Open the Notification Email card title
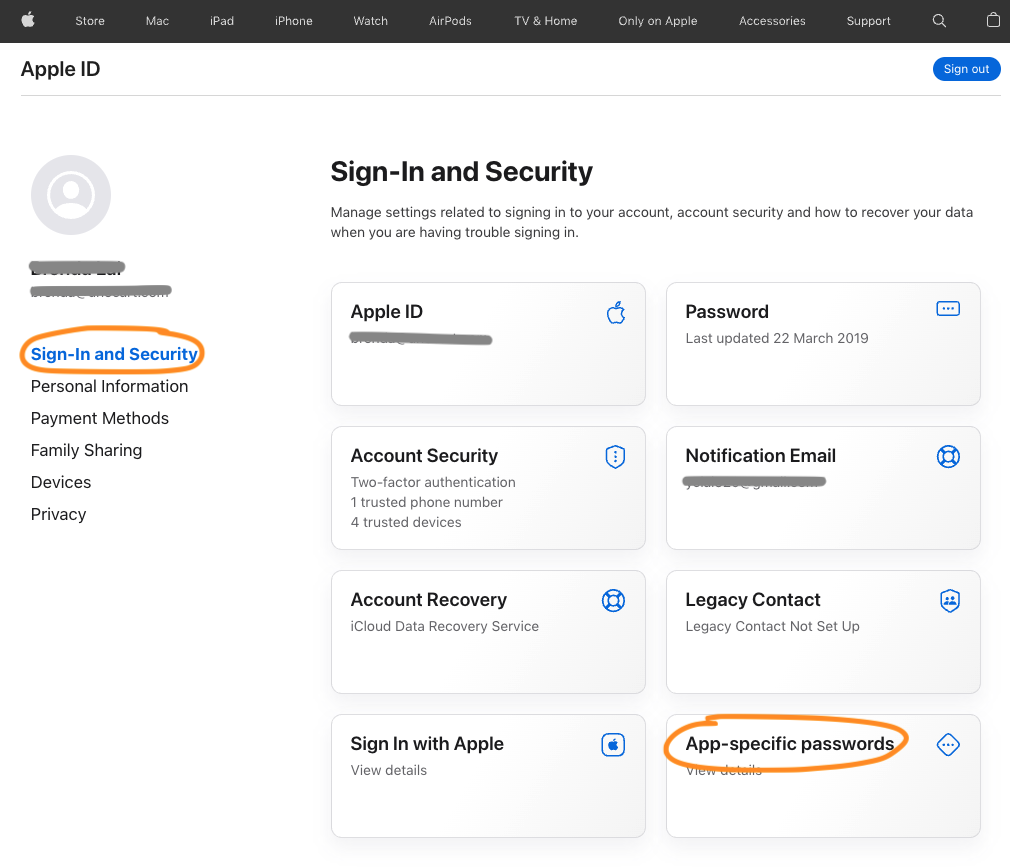This screenshot has width=1010, height=867. pos(760,455)
